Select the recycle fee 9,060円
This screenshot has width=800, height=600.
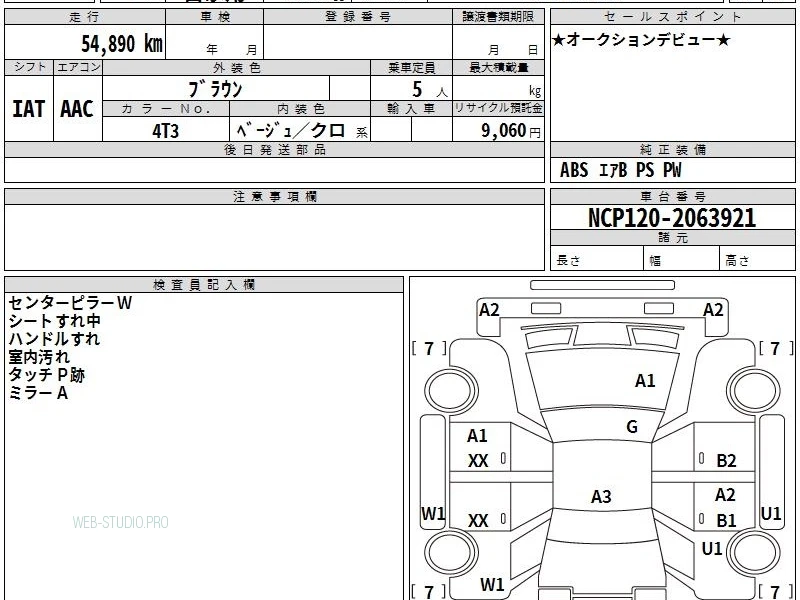[x=511, y=131]
